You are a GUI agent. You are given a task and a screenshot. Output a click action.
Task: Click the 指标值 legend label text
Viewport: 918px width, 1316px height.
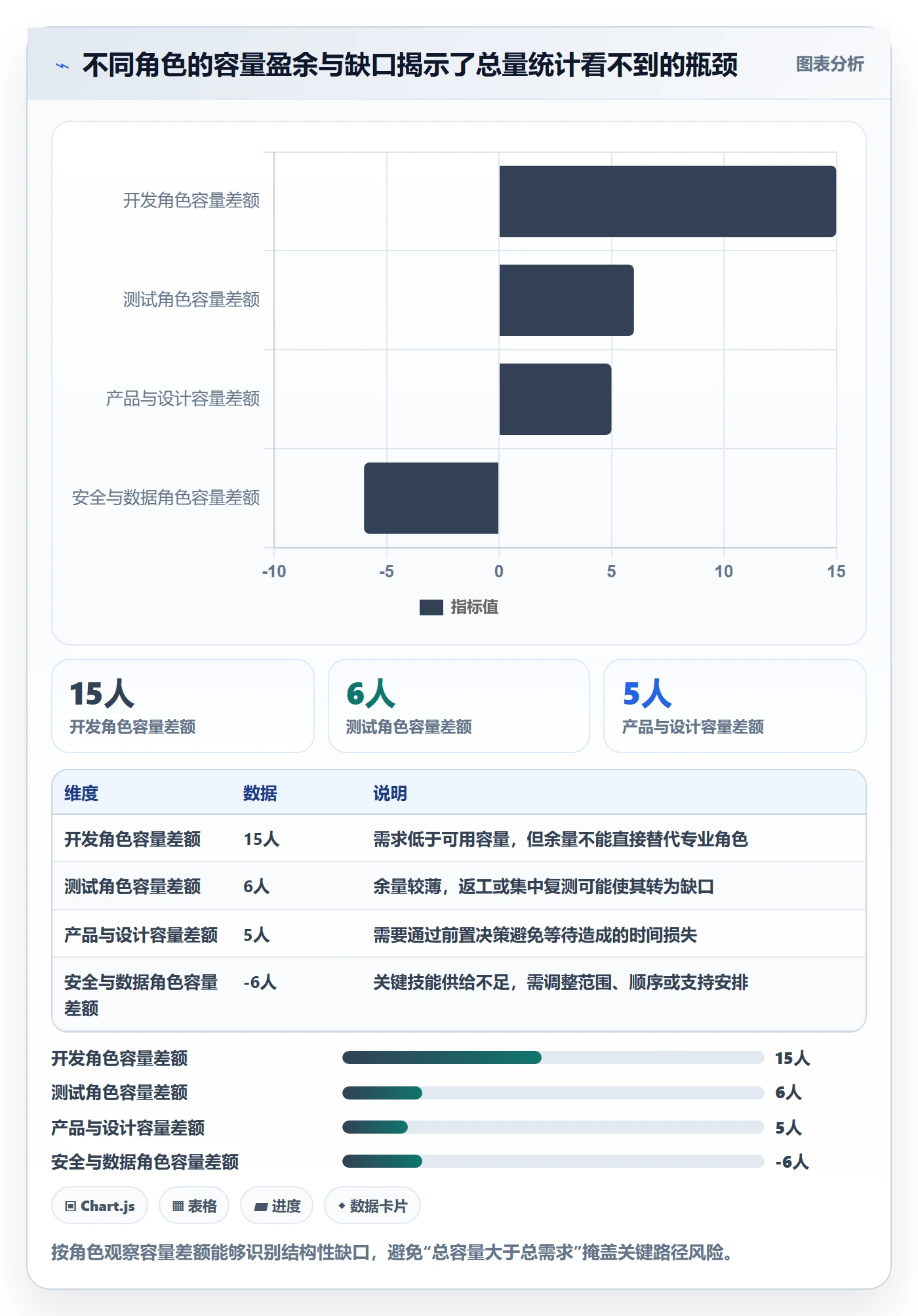pos(474,607)
